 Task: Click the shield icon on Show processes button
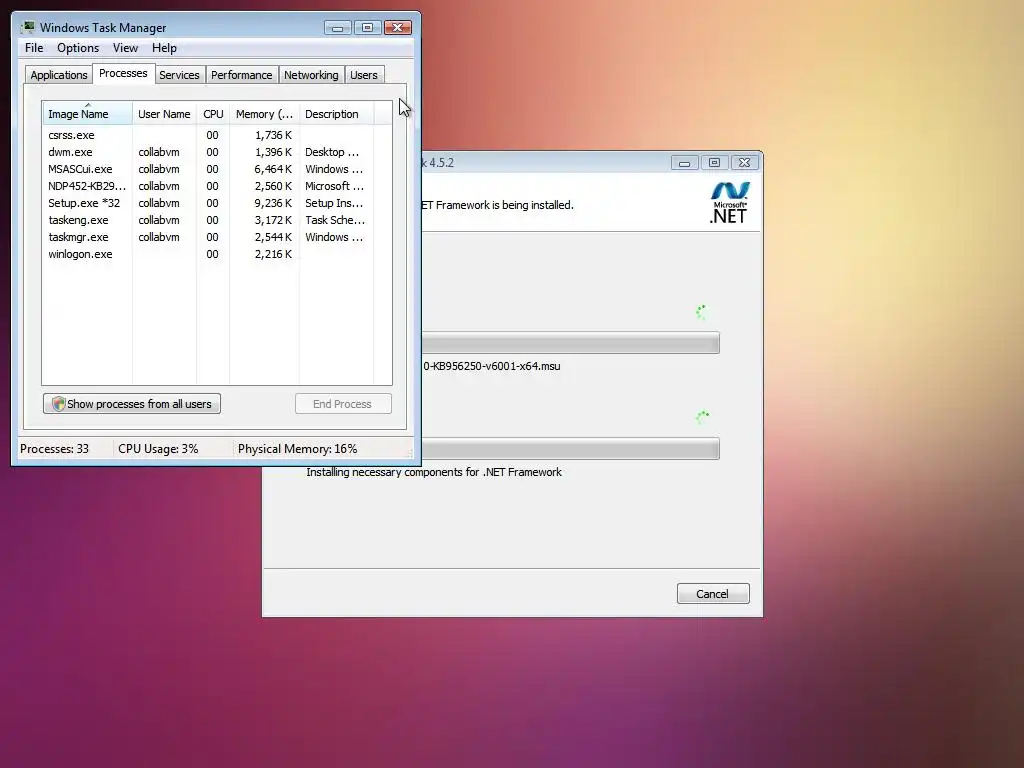pyautogui.click(x=58, y=404)
